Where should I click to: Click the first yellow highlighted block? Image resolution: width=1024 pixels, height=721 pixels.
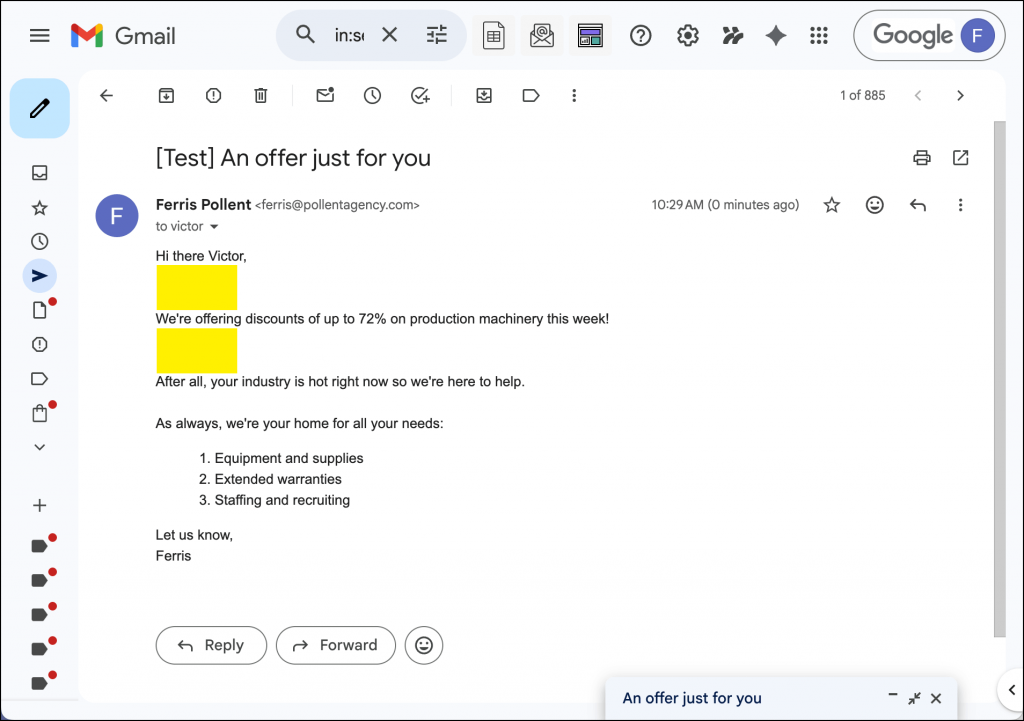pos(197,287)
